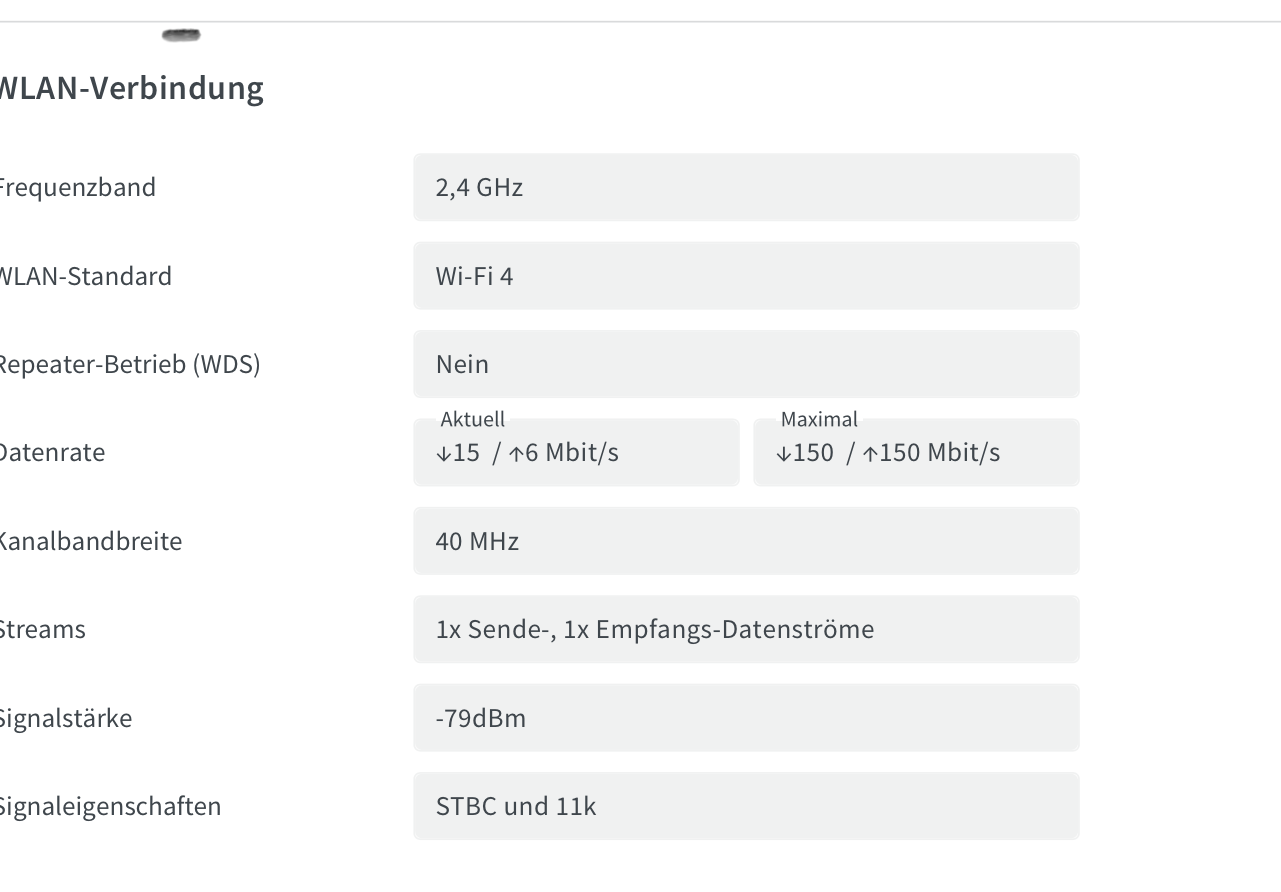Image resolution: width=1281 pixels, height=892 pixels.
Task: Click the small Maximal caption above data rate
Action: (819, 419)
